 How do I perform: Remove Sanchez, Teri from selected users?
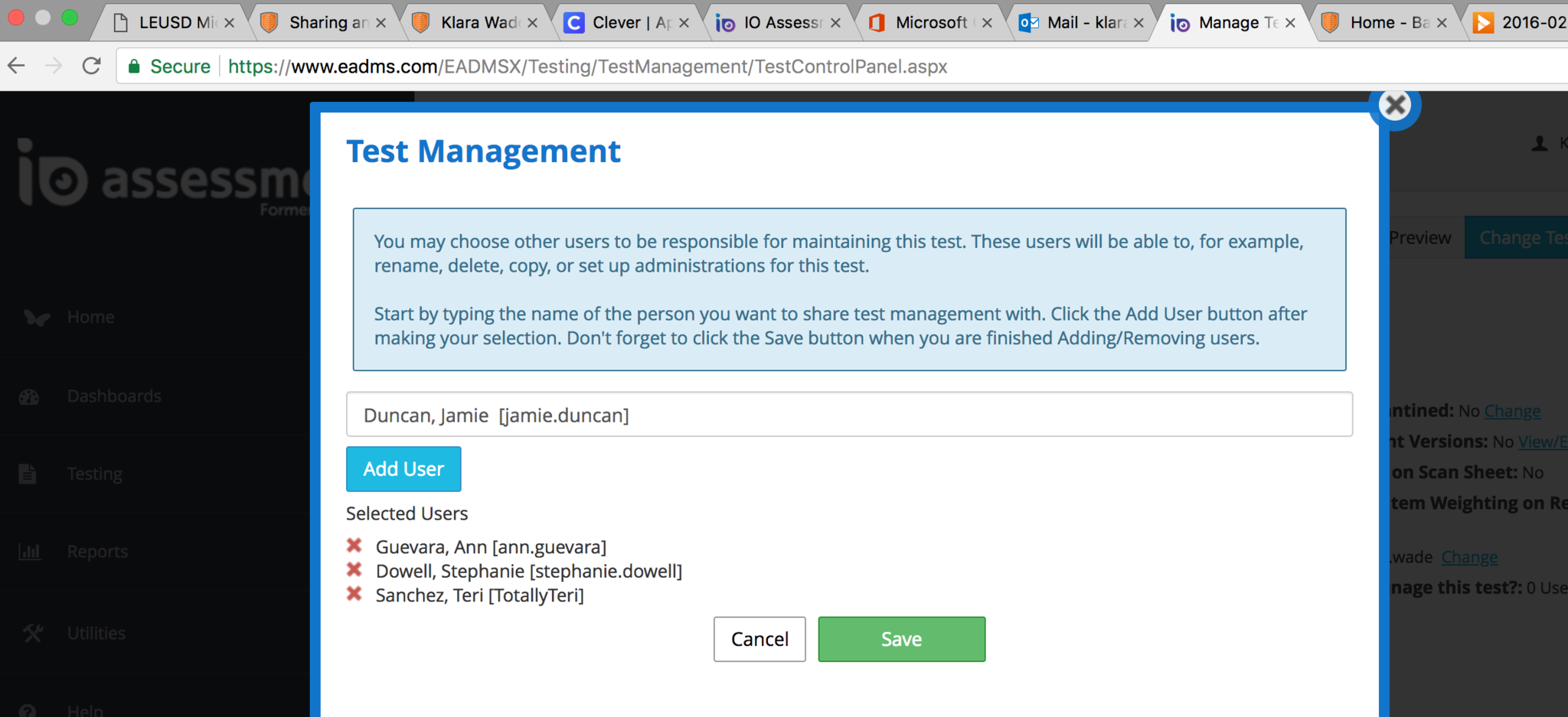pos(354,594)
